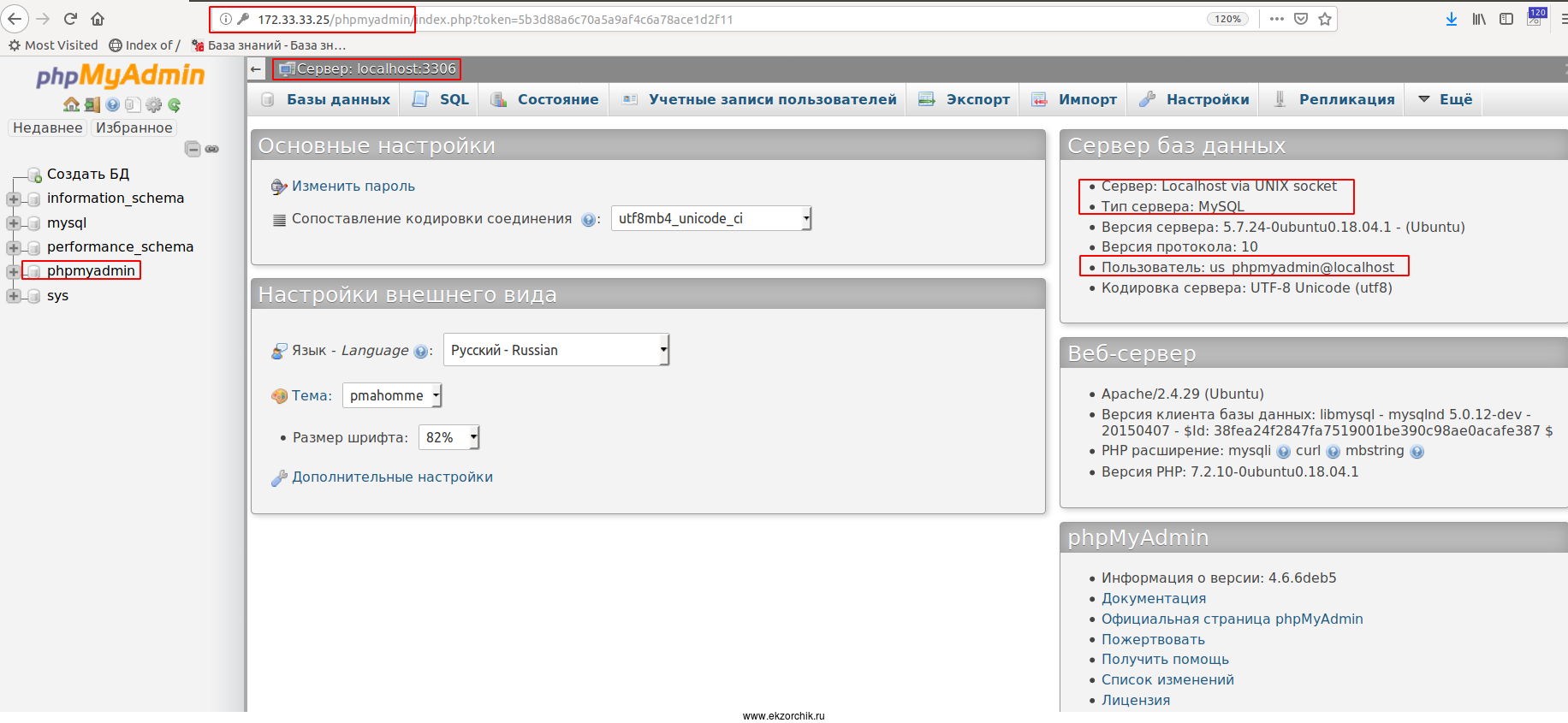The height and width of the screenshot is (723, 1568).
Task: Show Недавнее recent tables
Action: pyautogui.click(x=48, y=127)
